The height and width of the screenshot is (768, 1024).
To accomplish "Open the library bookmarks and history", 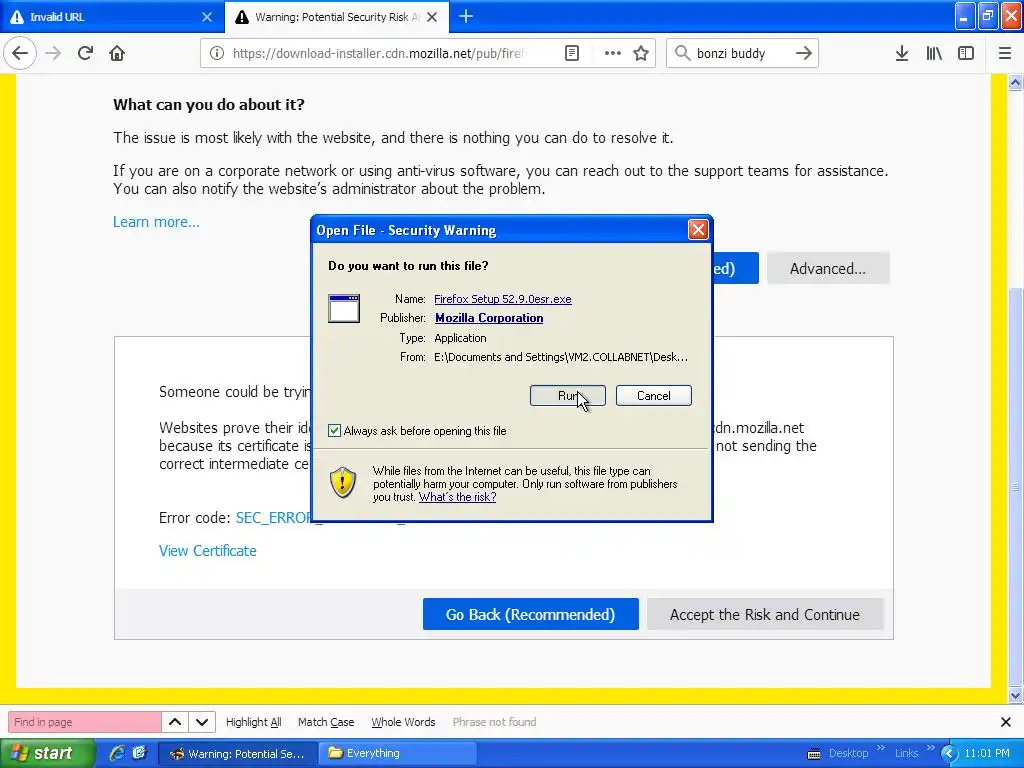I will coord(934,53).
